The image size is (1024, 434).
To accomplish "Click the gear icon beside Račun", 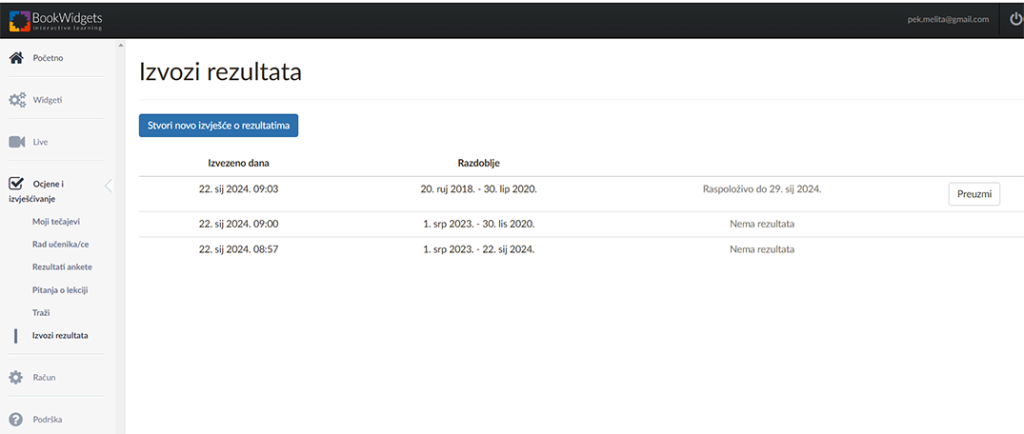I will pyautogui.click(x=16, y=378).
